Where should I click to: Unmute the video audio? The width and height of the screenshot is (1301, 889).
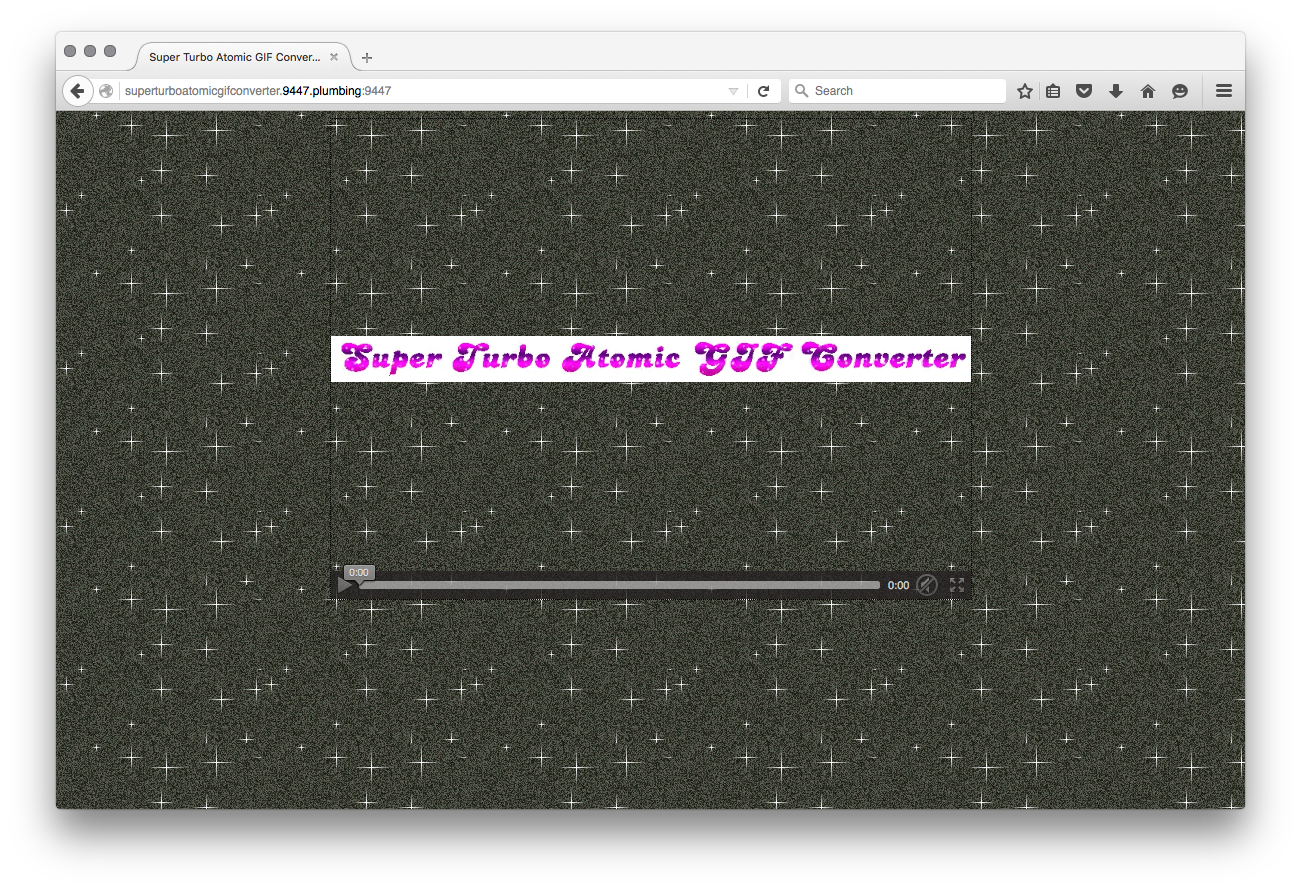click(927, 586)
